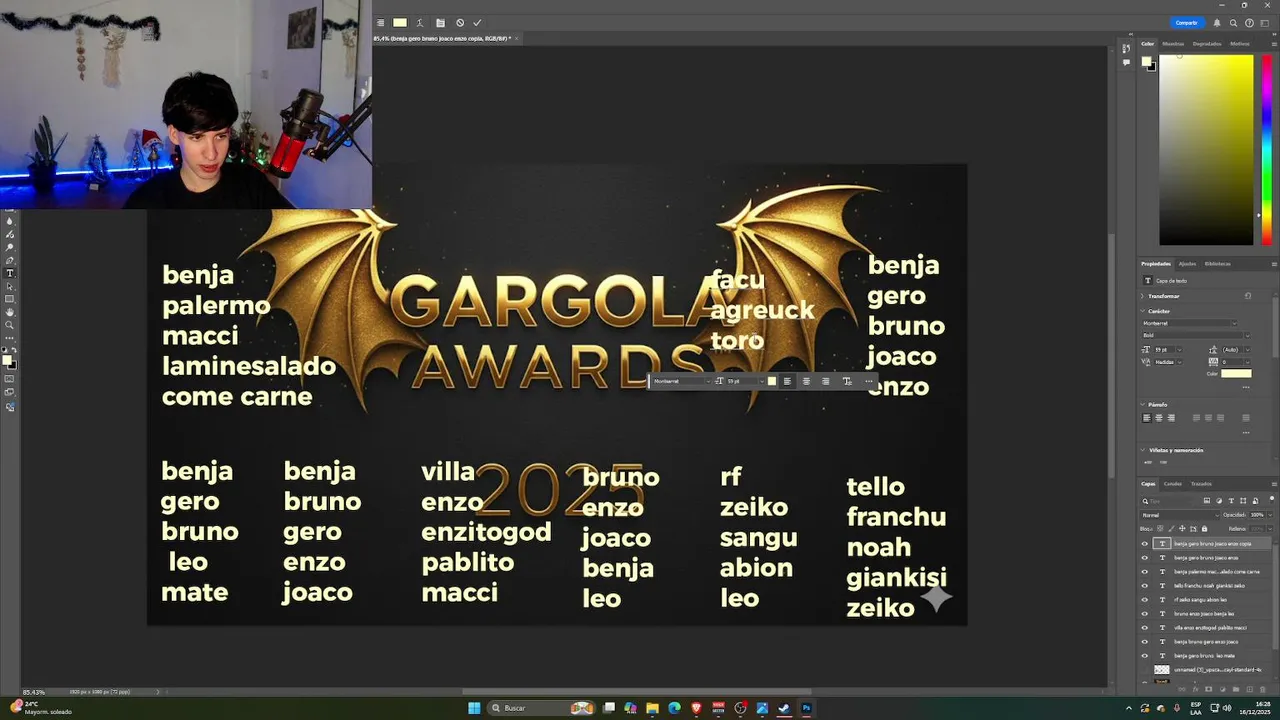Create new group folder icon

coord(1236,689)
